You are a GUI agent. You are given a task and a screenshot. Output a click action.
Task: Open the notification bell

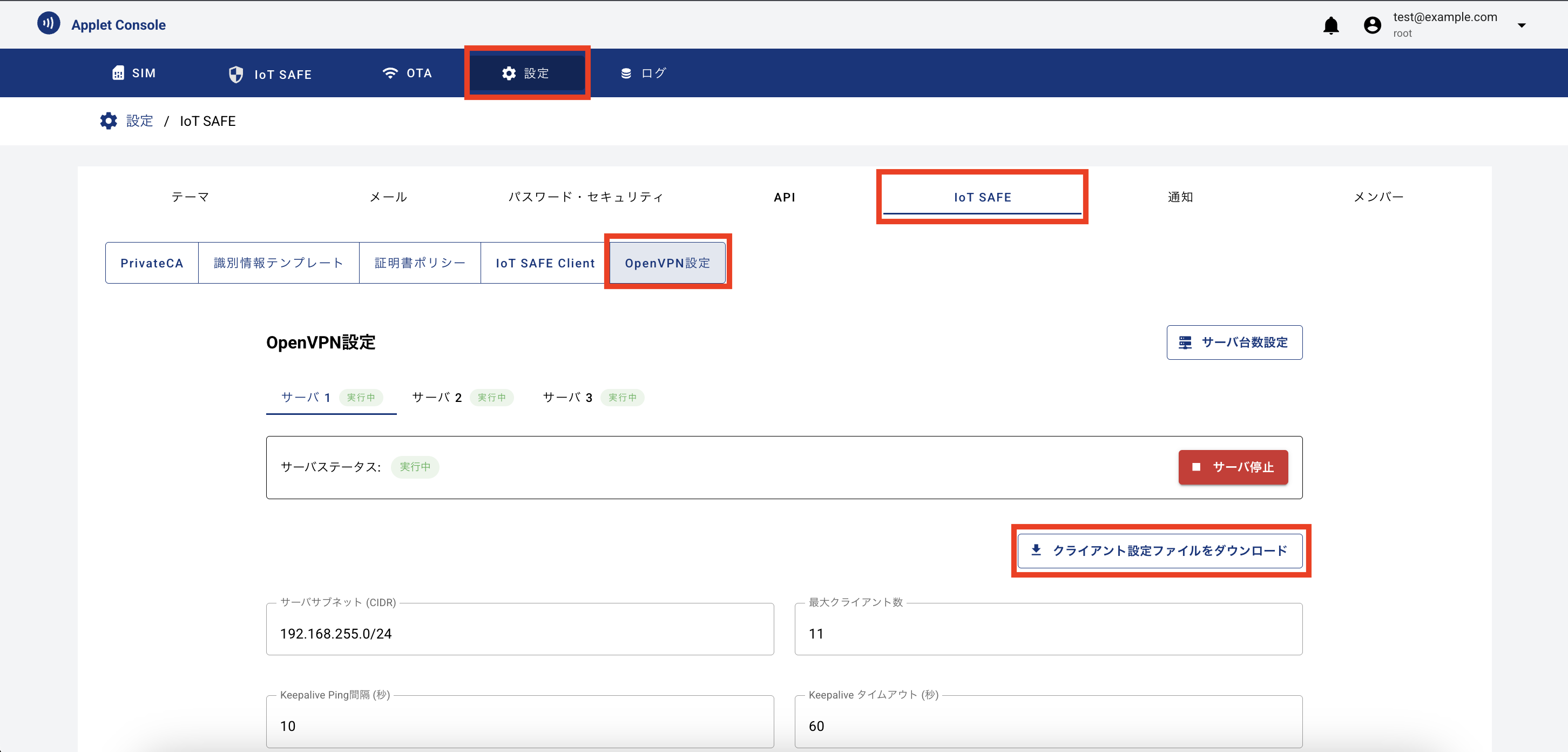pos(1330,25)
